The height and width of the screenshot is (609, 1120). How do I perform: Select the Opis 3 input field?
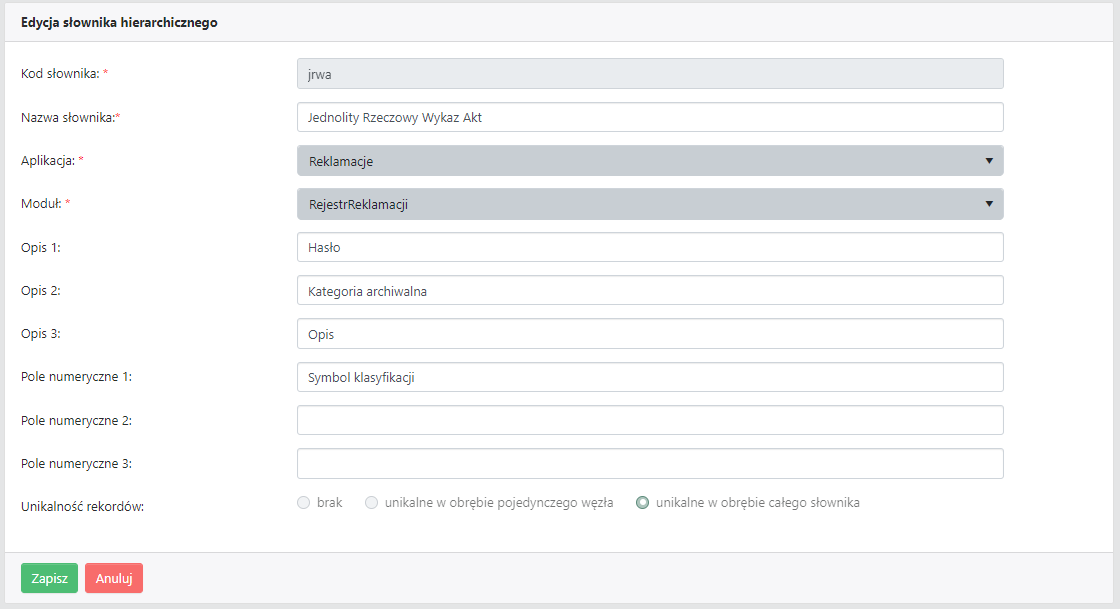(650, 334)
